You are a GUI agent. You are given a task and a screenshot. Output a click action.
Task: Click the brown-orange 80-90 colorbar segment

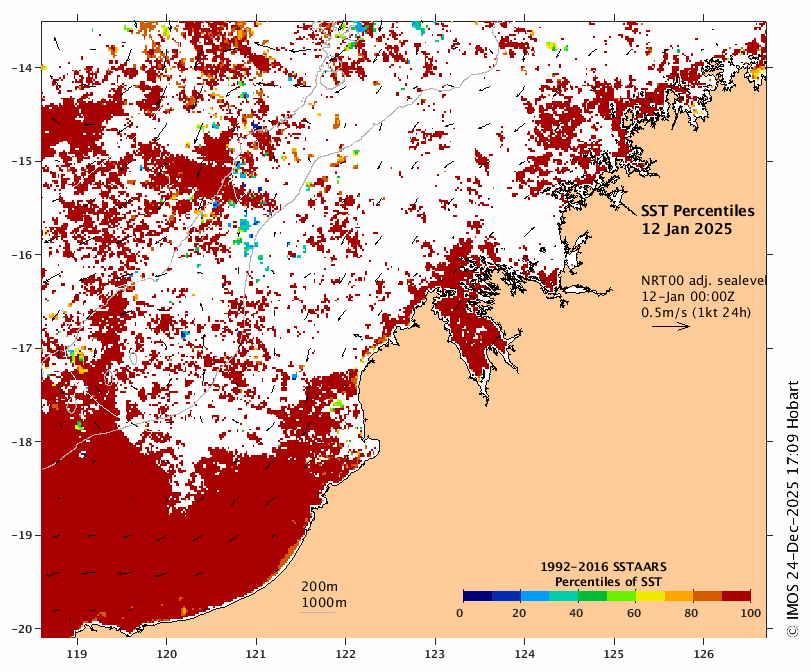707,596
